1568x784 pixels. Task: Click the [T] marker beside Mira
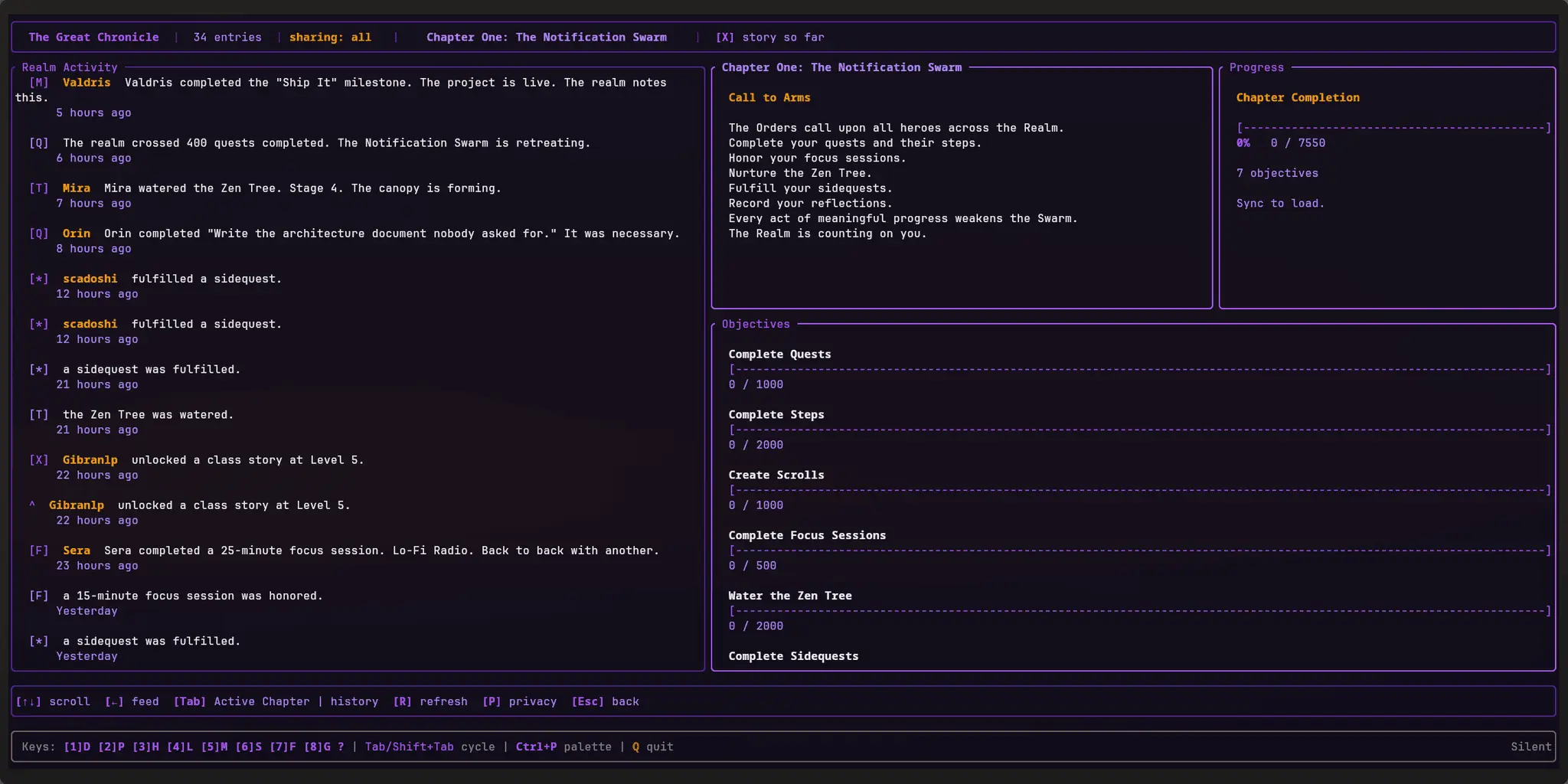click(x=39, y=188)
